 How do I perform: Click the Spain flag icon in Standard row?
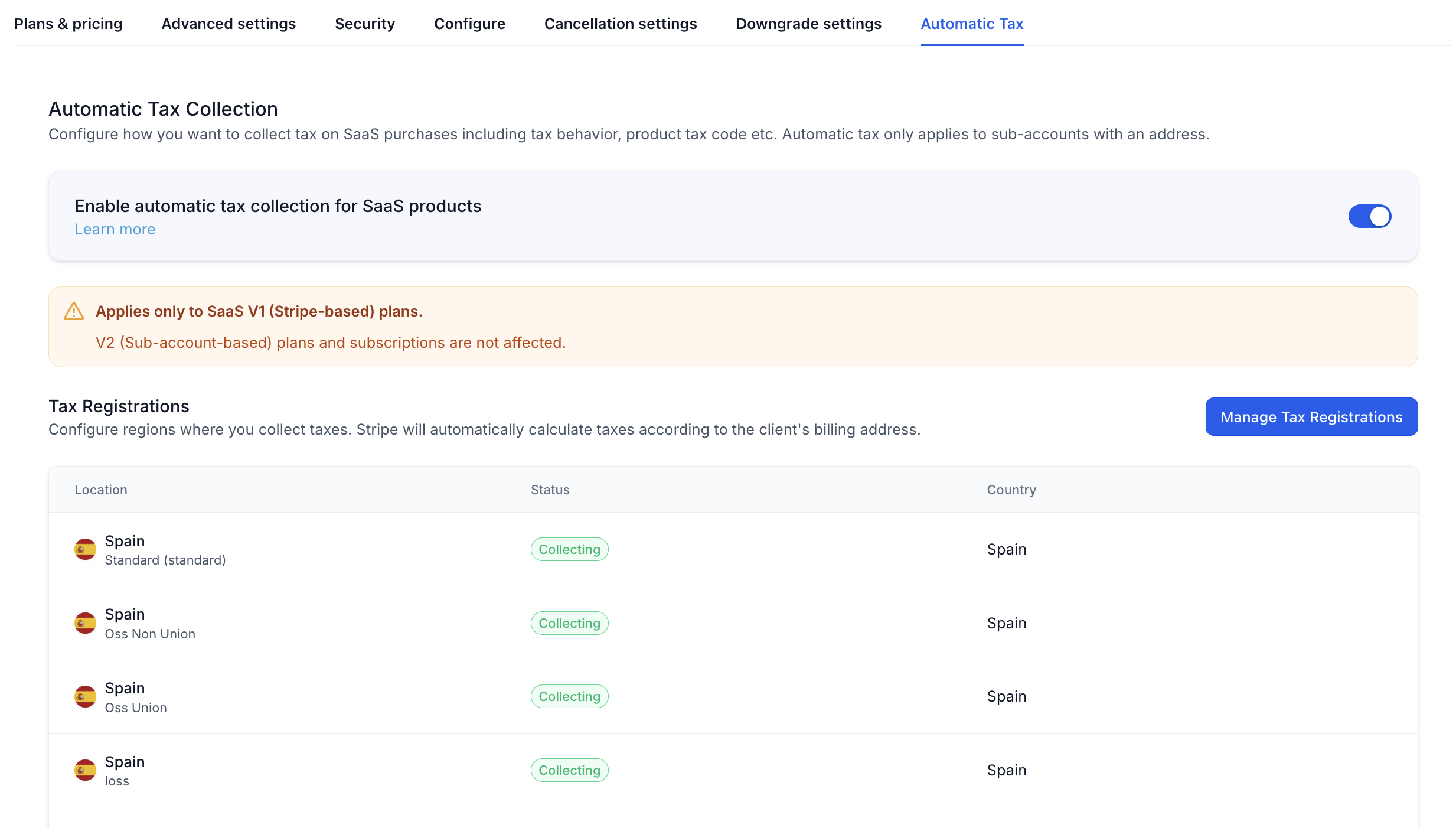(x=85, y=549)
